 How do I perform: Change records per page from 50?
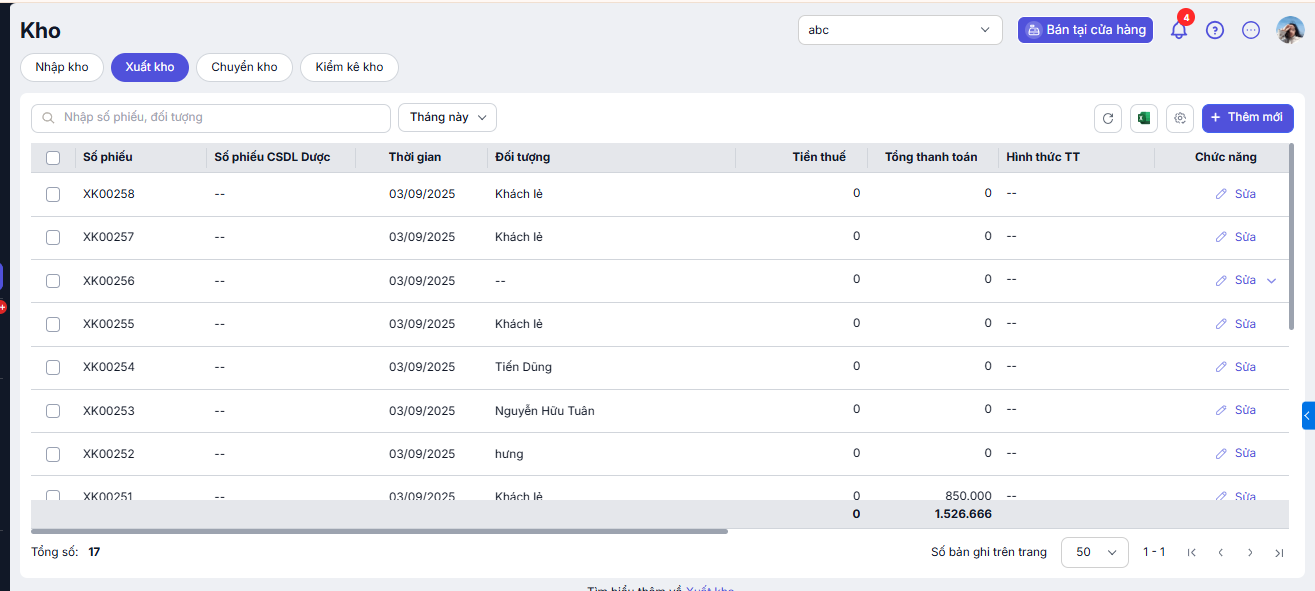[x=1095, y=552]
